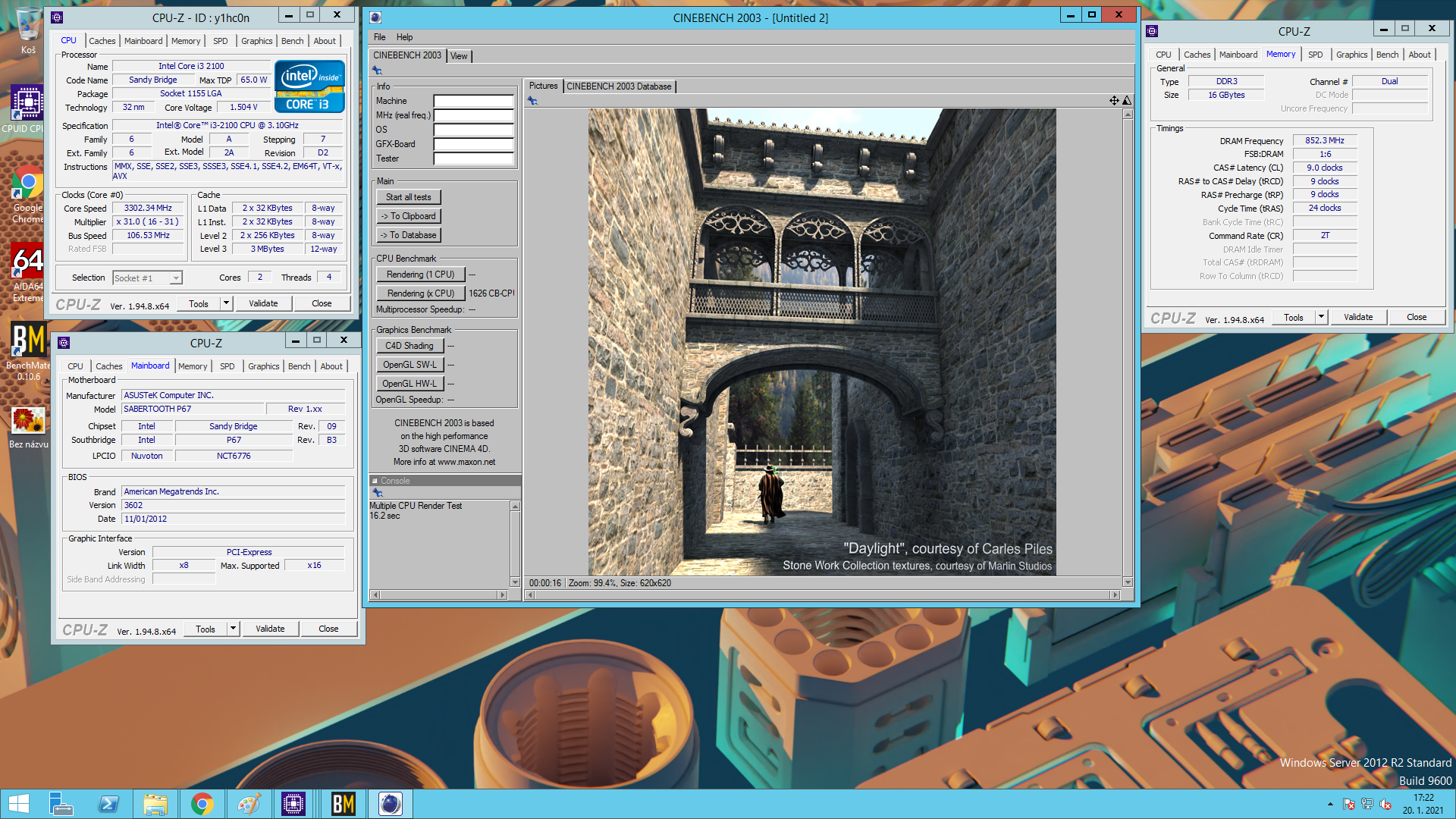Open the Tools dropdown arrow in the top-left CPU-Z window
1456x819 pixels.
[226, 303]
